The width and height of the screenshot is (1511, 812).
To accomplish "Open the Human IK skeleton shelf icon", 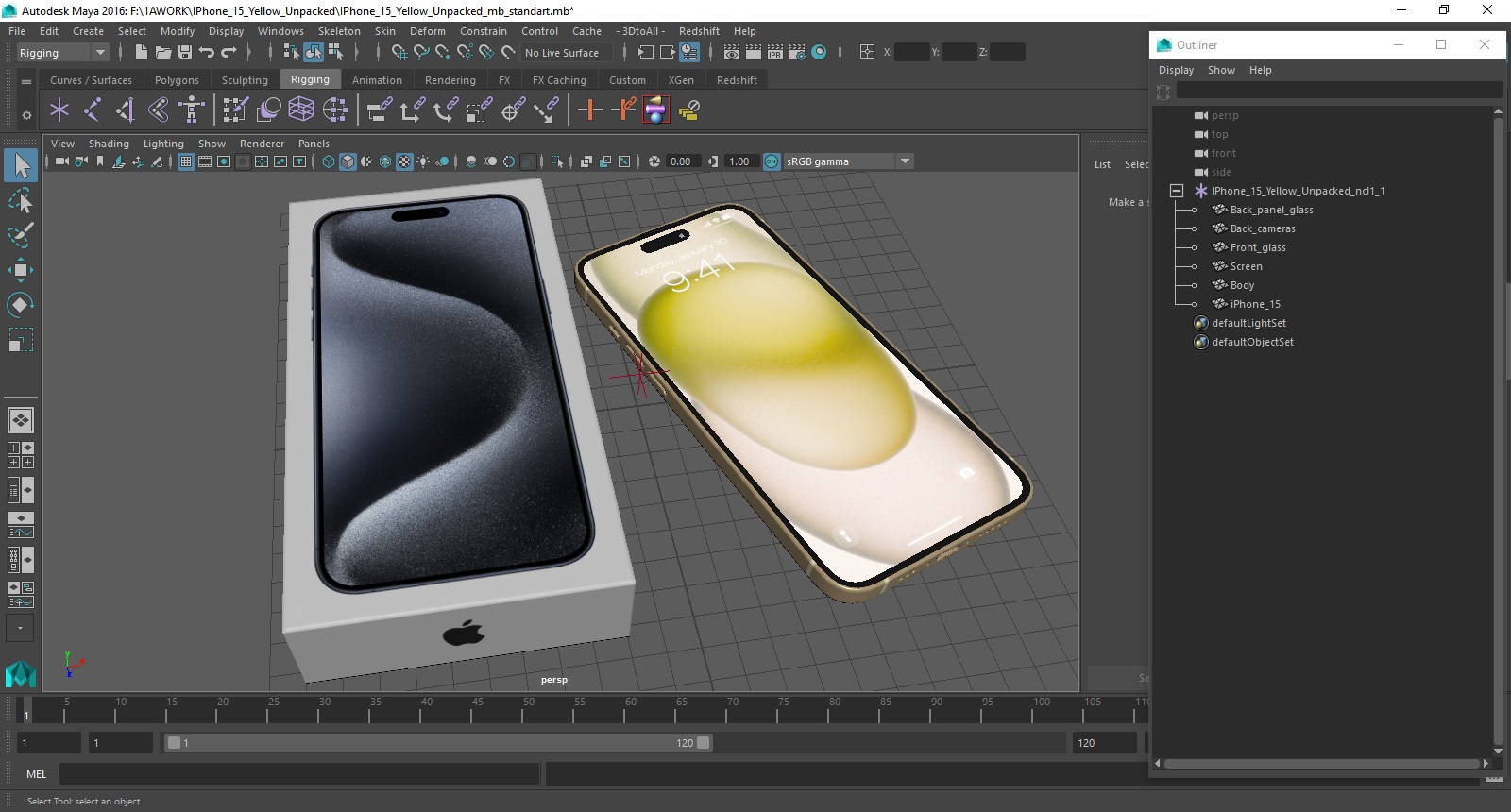I will (x=192, y=110).
